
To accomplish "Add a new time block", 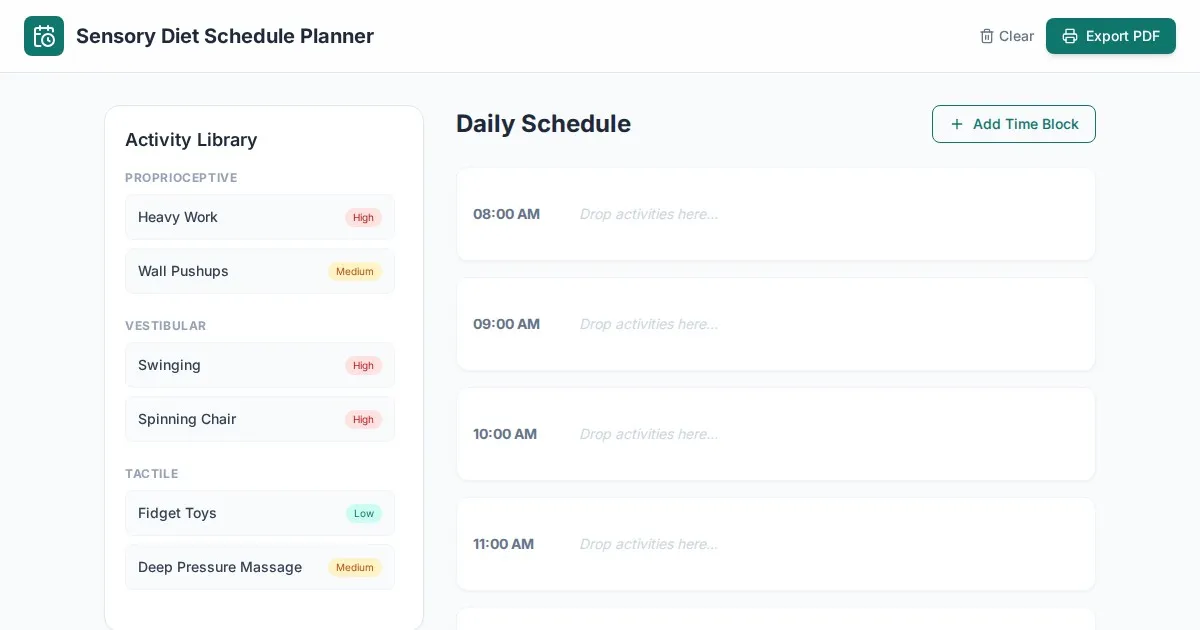I will point(1014,124).
